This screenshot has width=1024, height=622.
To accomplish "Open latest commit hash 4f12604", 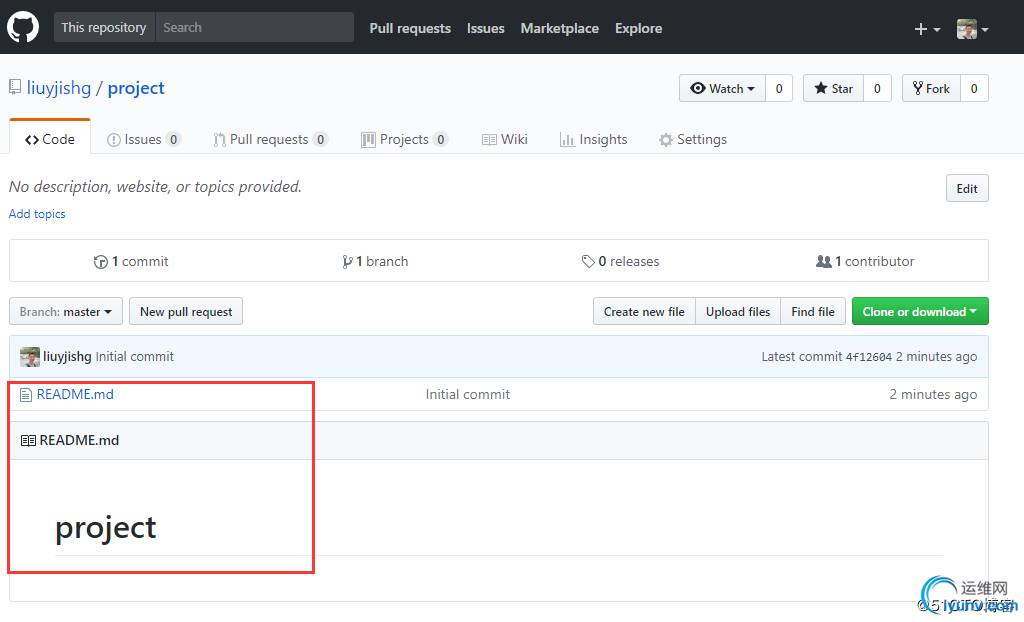I will pos(869,357).
